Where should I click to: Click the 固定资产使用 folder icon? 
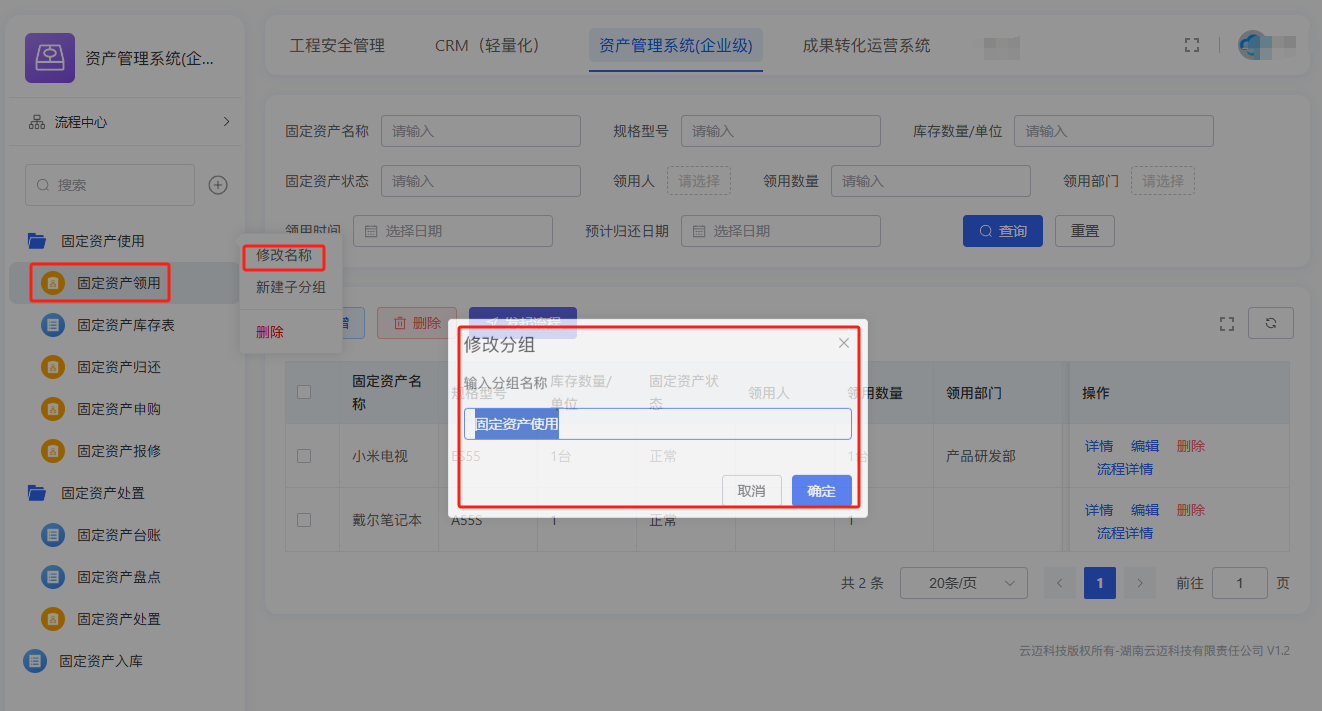[x=37, y=241]
